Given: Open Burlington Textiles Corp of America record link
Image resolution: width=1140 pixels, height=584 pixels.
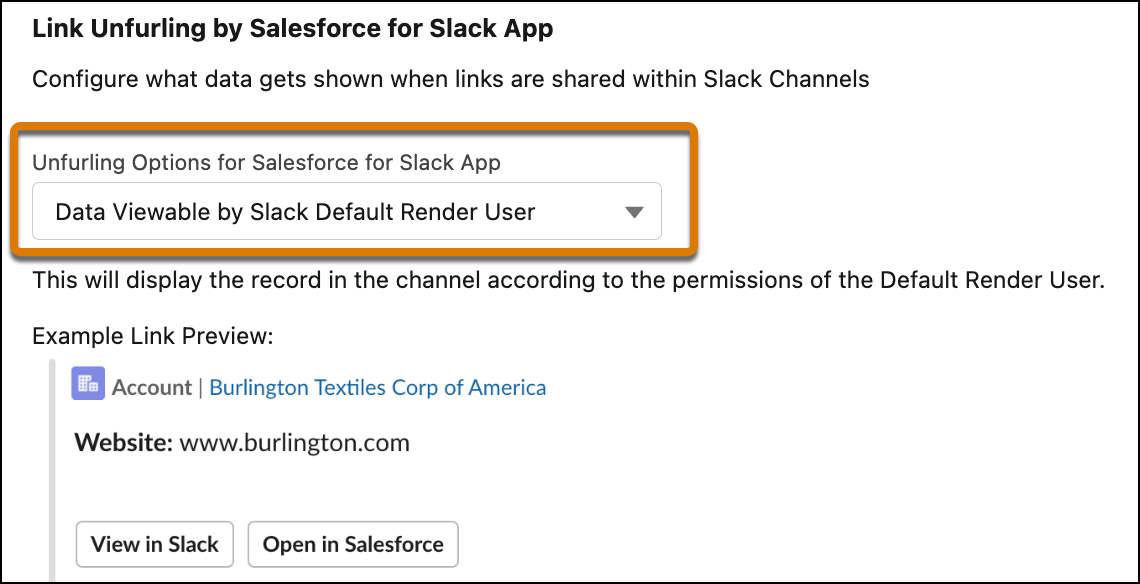Looking at the screenshot, I should point(378,387).
